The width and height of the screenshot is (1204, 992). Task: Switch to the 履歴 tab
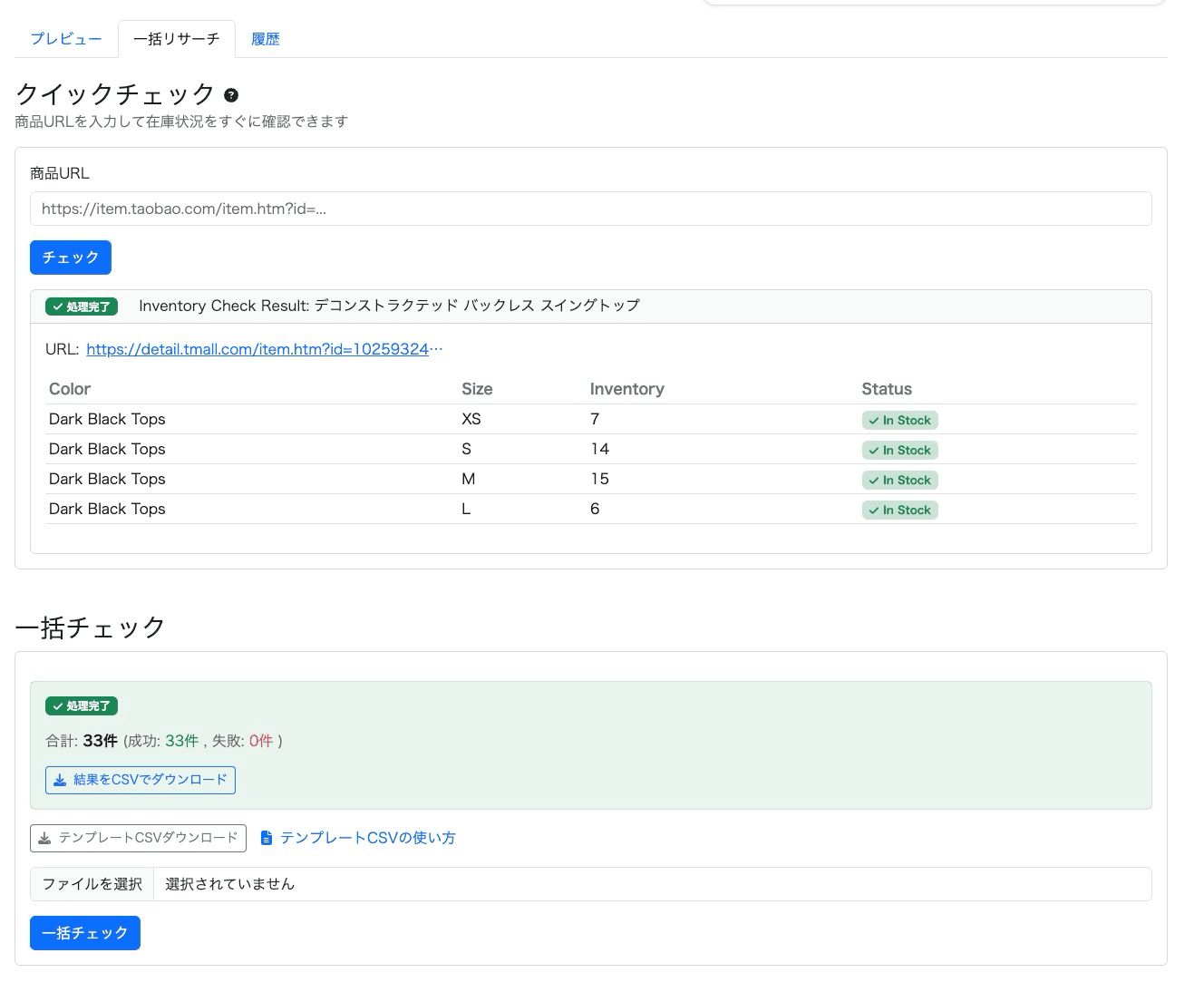pos(266,39)
